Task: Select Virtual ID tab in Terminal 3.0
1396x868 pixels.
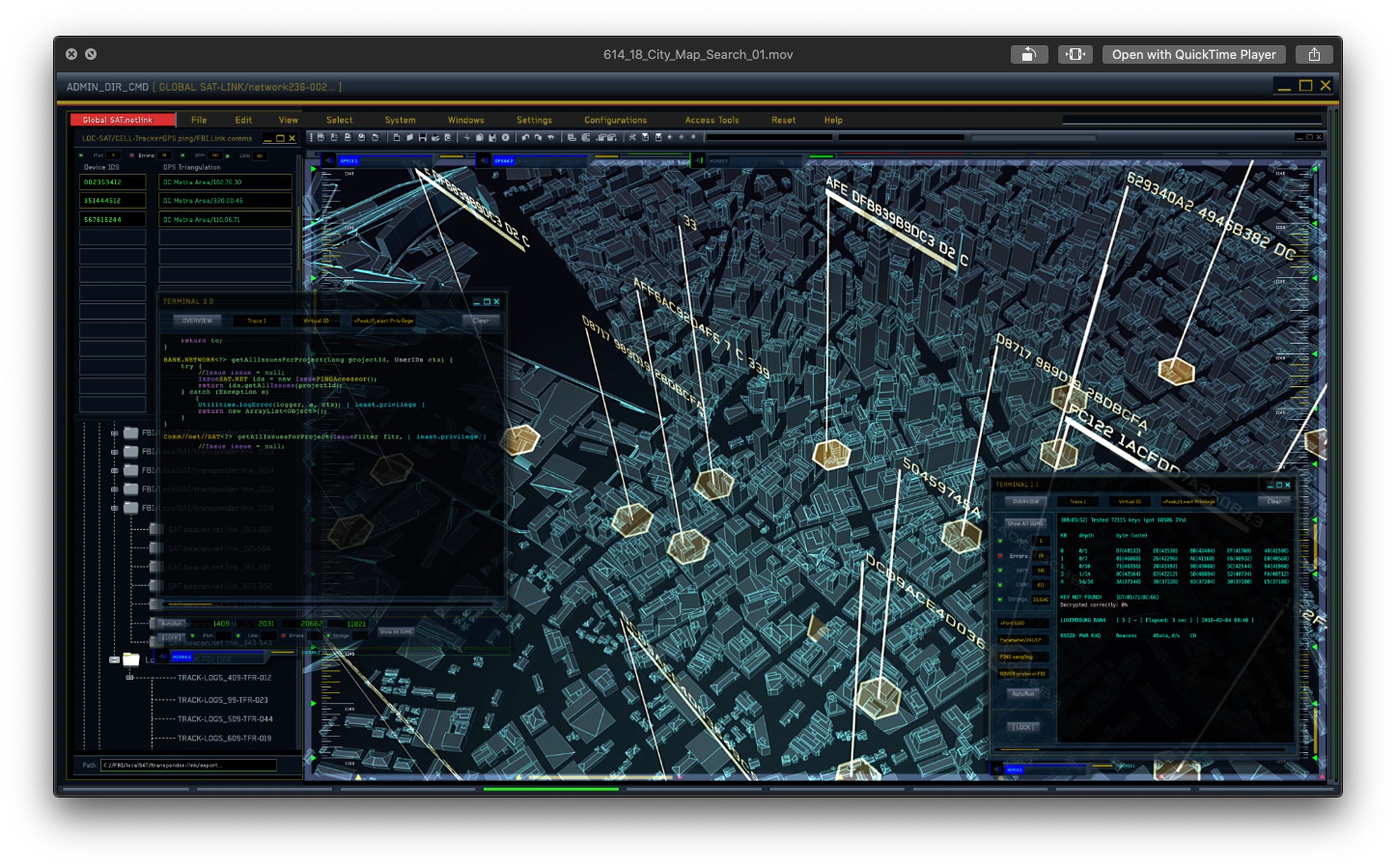Action: tap(317, 321)
